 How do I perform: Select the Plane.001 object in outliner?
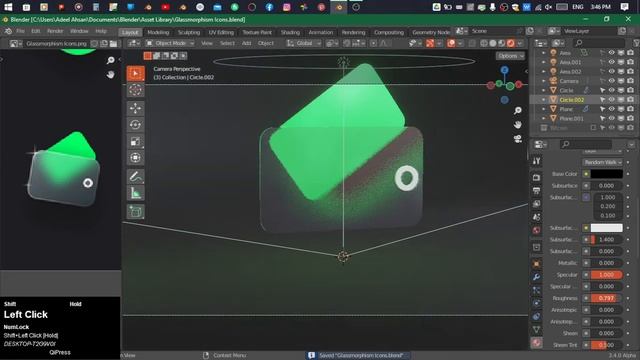click(571, 118)
